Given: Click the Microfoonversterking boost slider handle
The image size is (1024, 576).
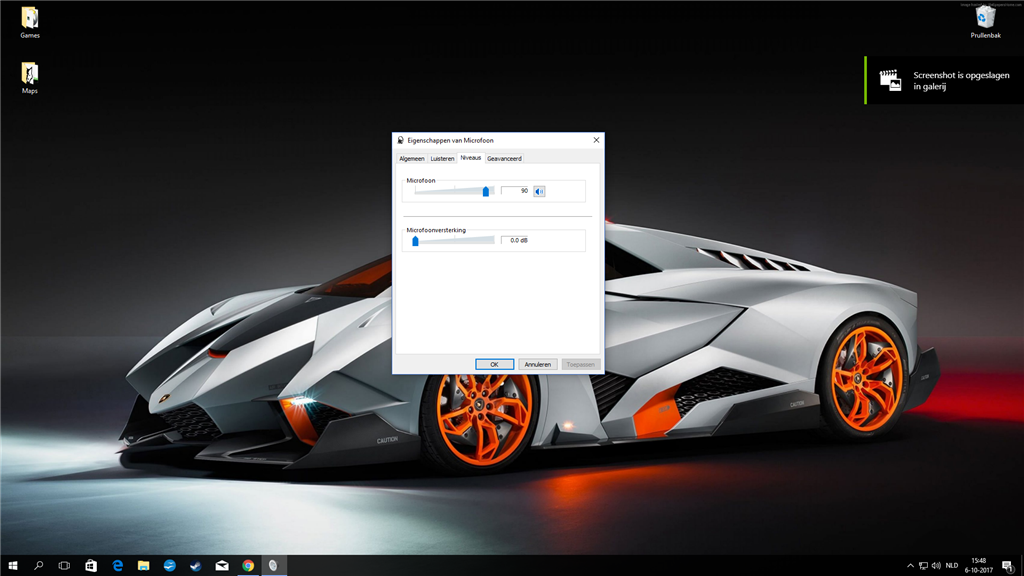Looking at the screenshot, I should click(x=415, y=240).
